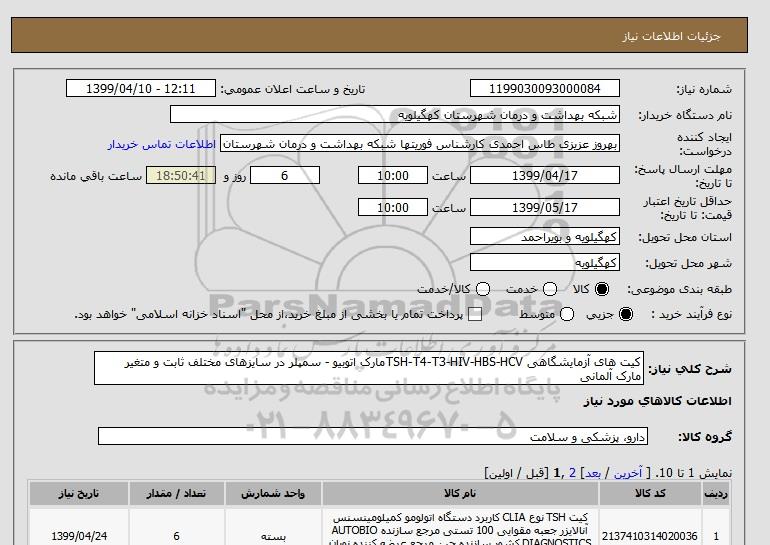
Task: Click the تاریخ نیاز column header
Action: [79, 493]
